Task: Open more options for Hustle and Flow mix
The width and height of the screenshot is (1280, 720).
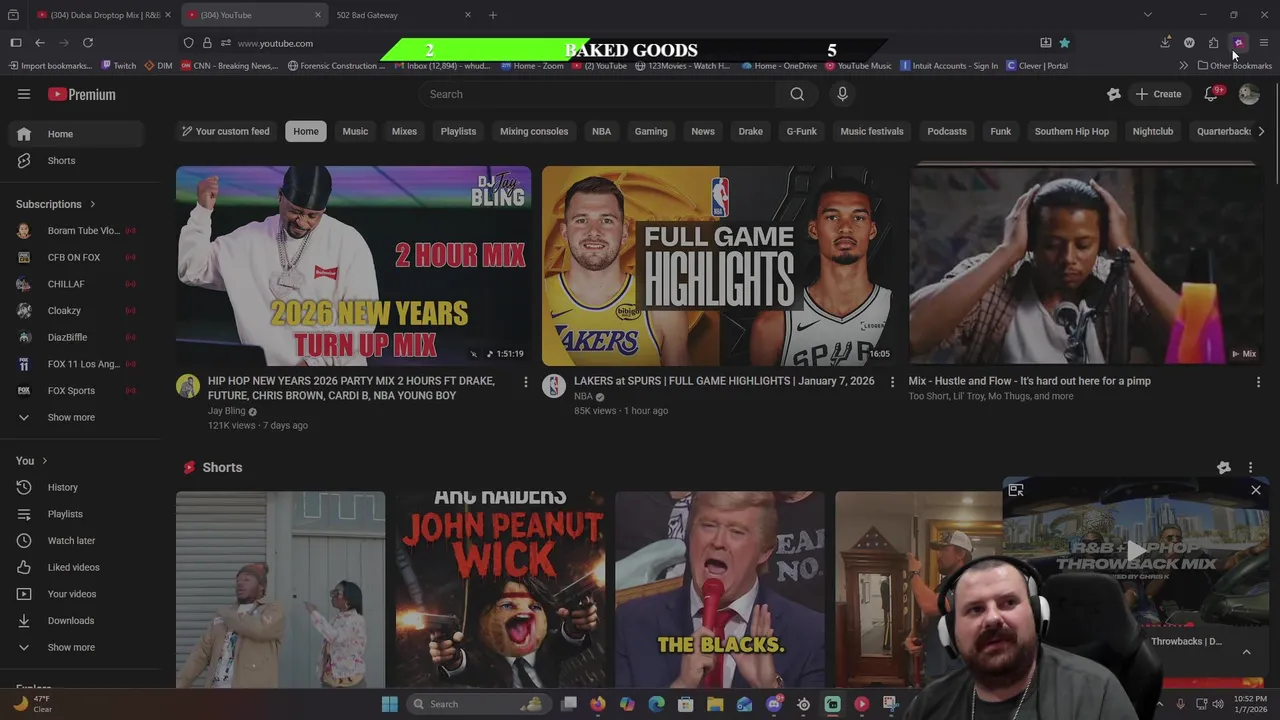Action: 1258,382
